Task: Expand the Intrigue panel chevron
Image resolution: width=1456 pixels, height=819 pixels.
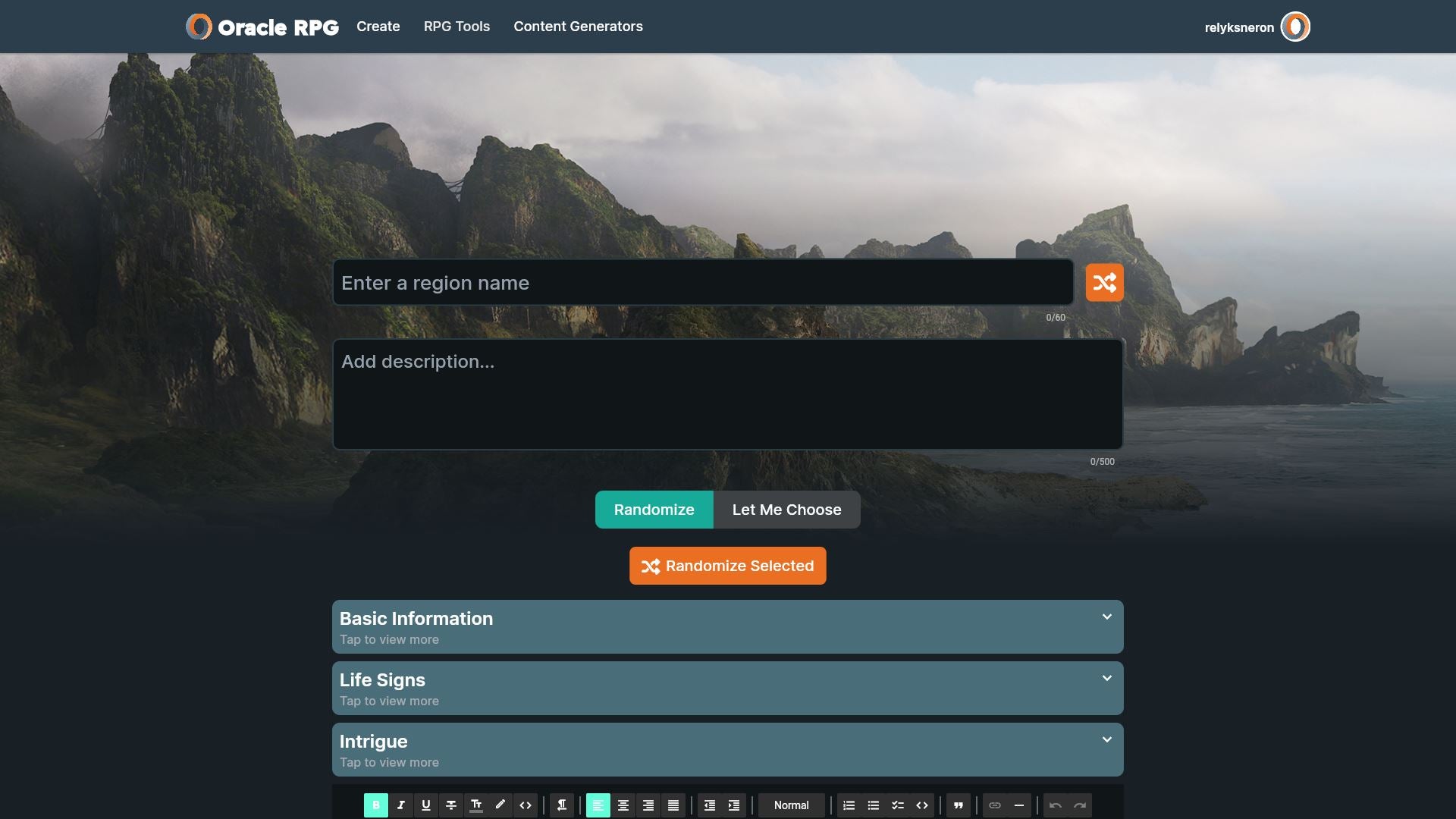Action: point(1106,739)
